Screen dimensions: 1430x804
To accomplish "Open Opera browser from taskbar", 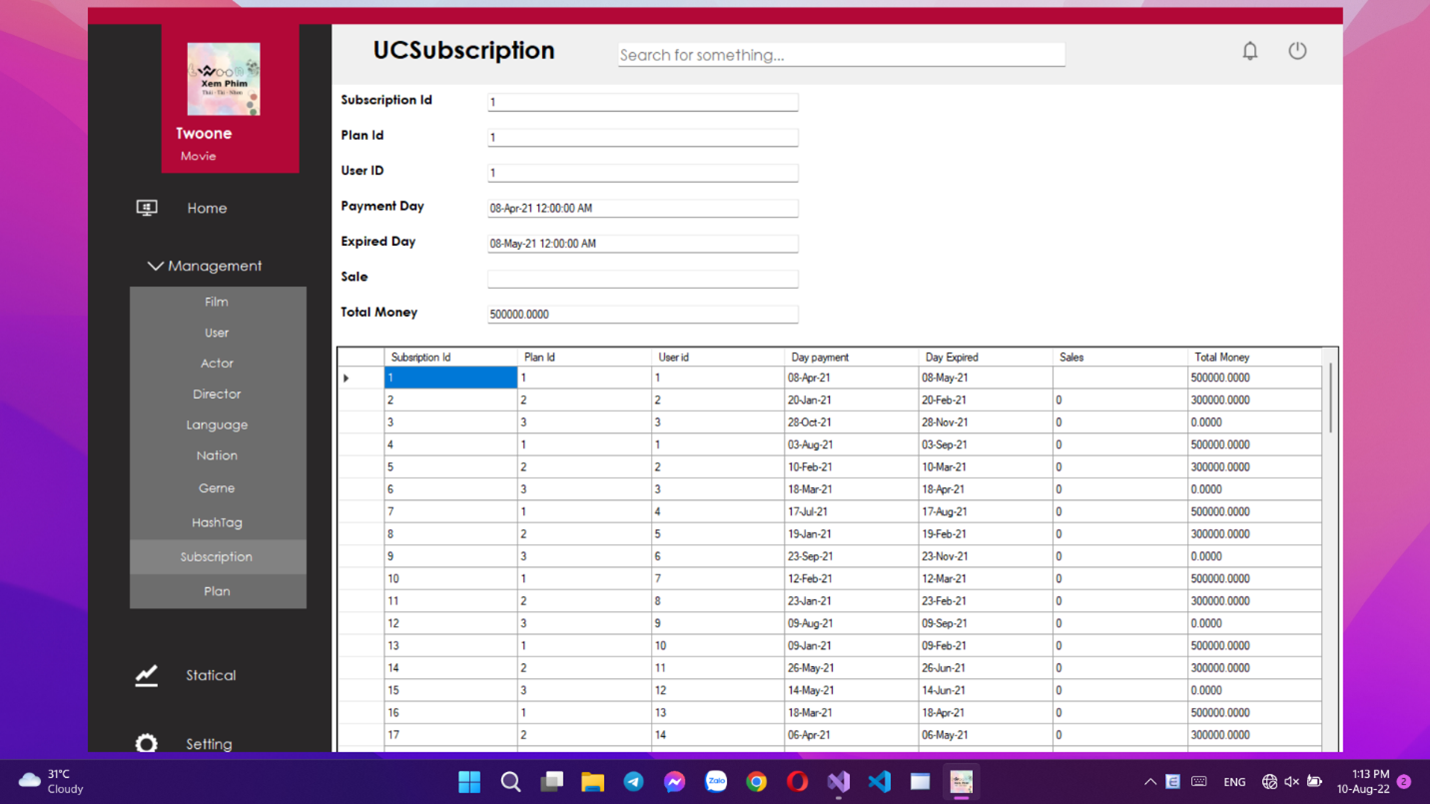I will click(797, 782).
